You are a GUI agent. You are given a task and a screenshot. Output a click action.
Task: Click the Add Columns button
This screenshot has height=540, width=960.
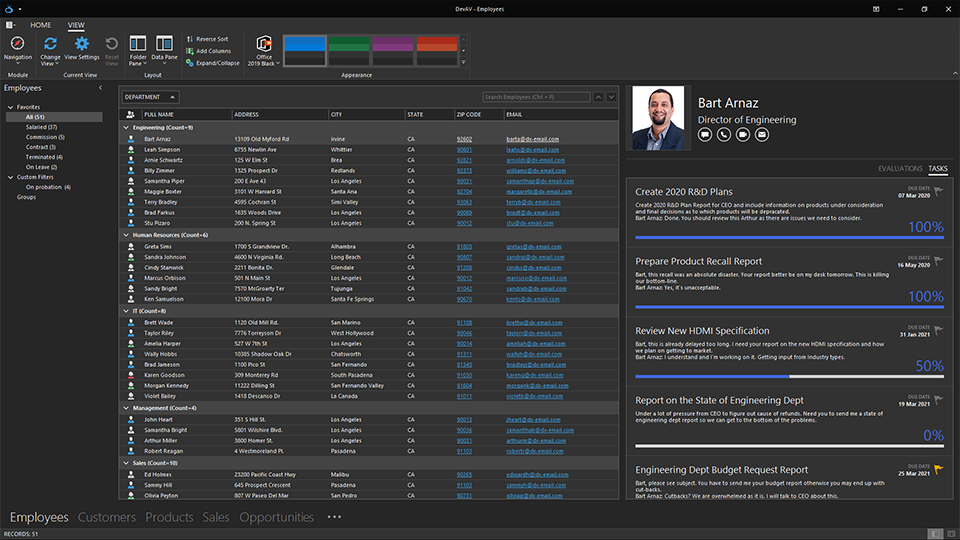212,51
